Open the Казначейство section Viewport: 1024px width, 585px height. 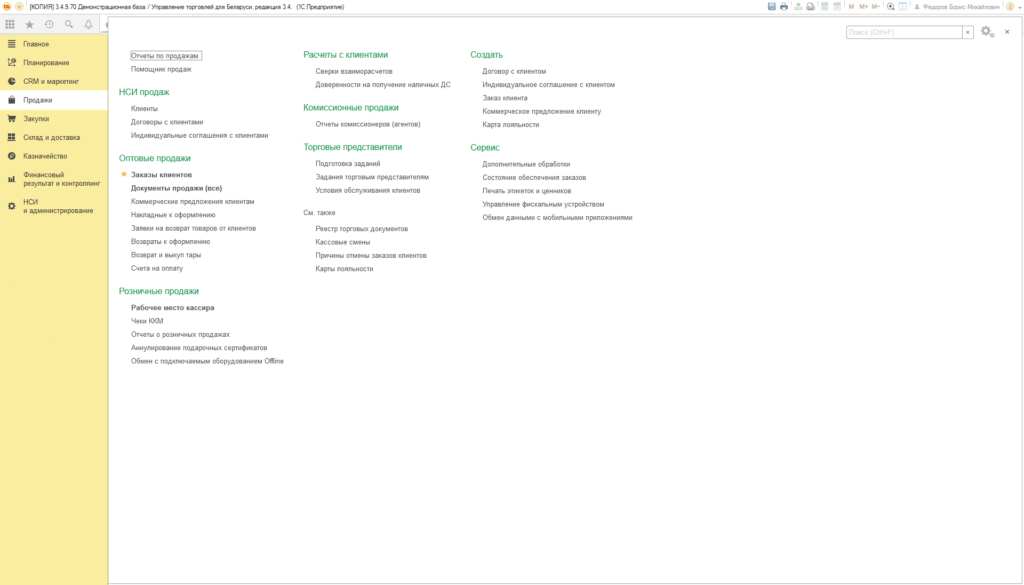(x=54, y=156)
